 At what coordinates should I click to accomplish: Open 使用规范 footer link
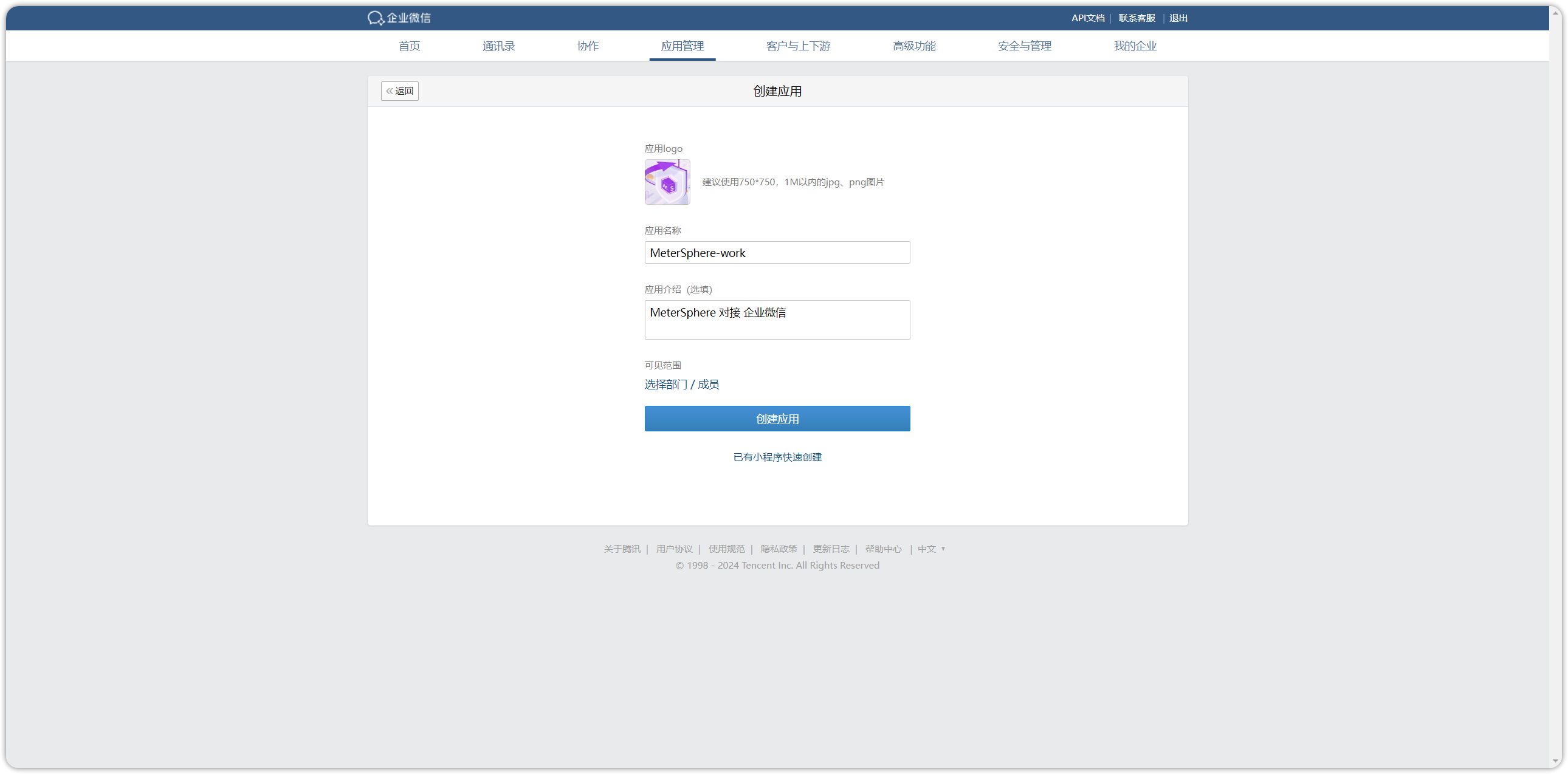click(727, 549)
